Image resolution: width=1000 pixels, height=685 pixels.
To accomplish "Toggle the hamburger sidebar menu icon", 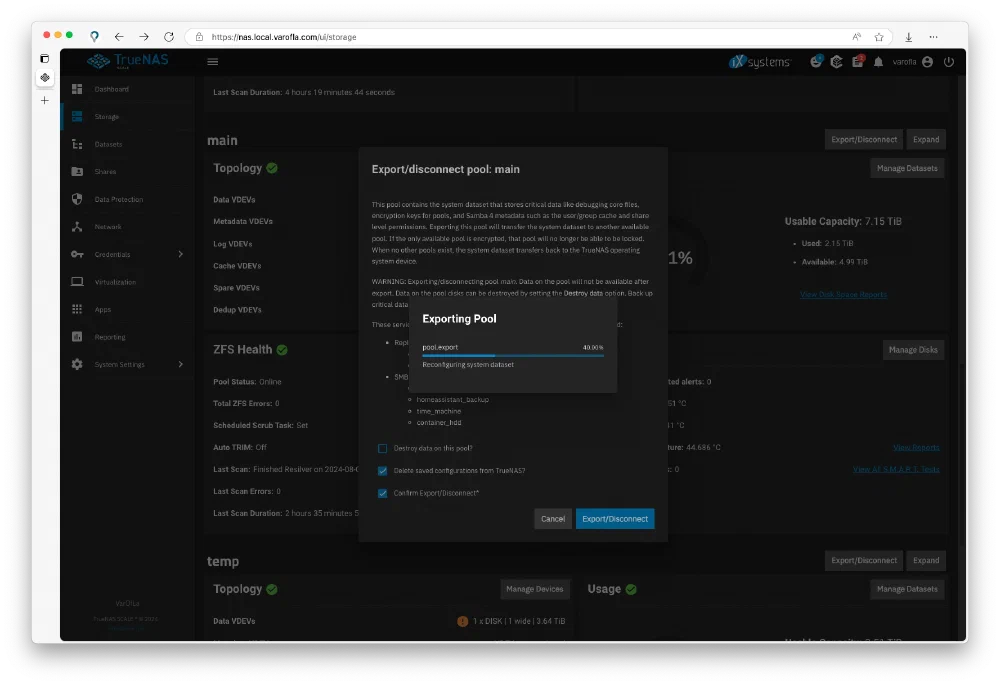I will [x=212, y=61].
